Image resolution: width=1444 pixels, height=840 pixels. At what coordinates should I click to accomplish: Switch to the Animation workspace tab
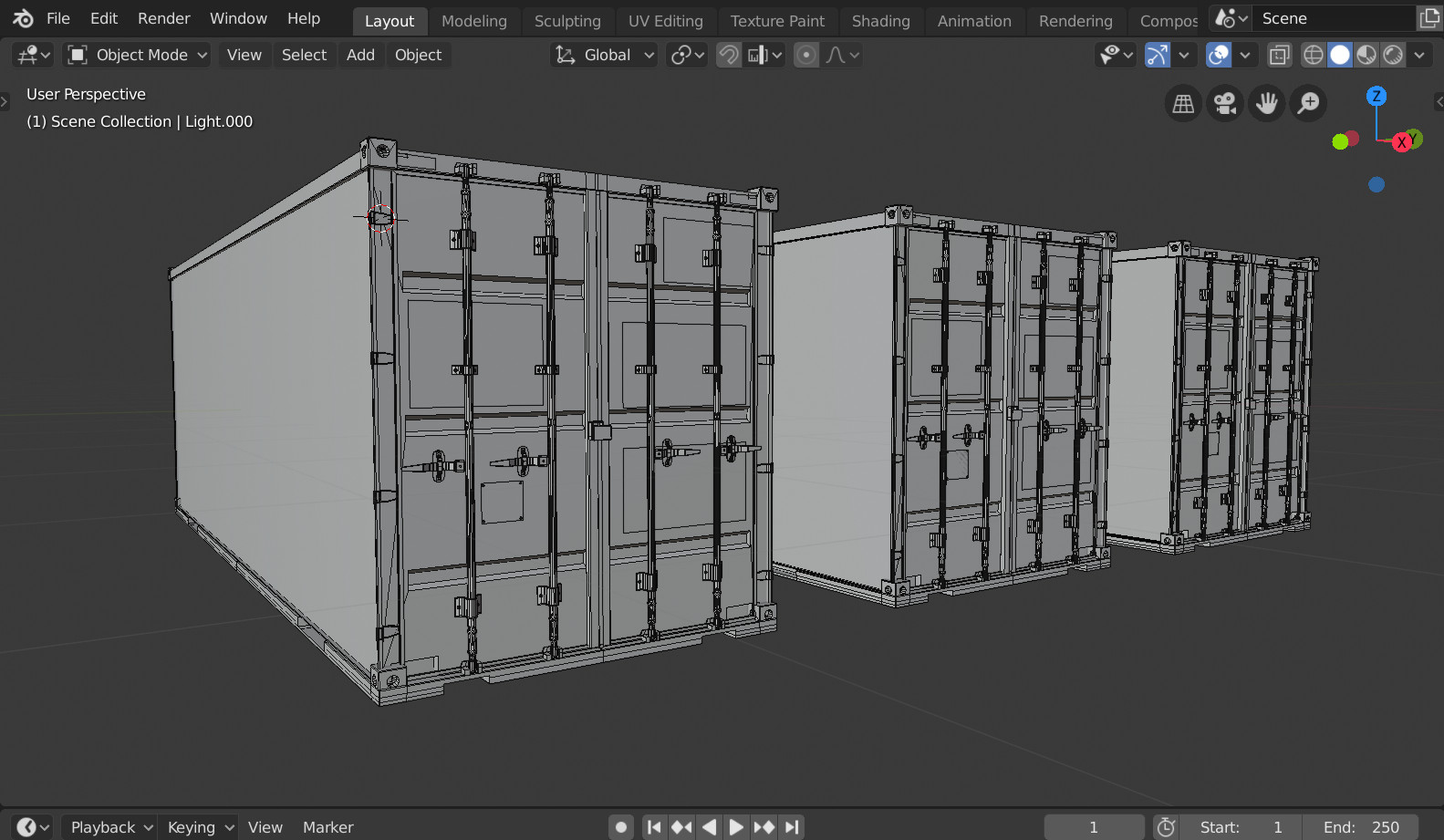974,21
